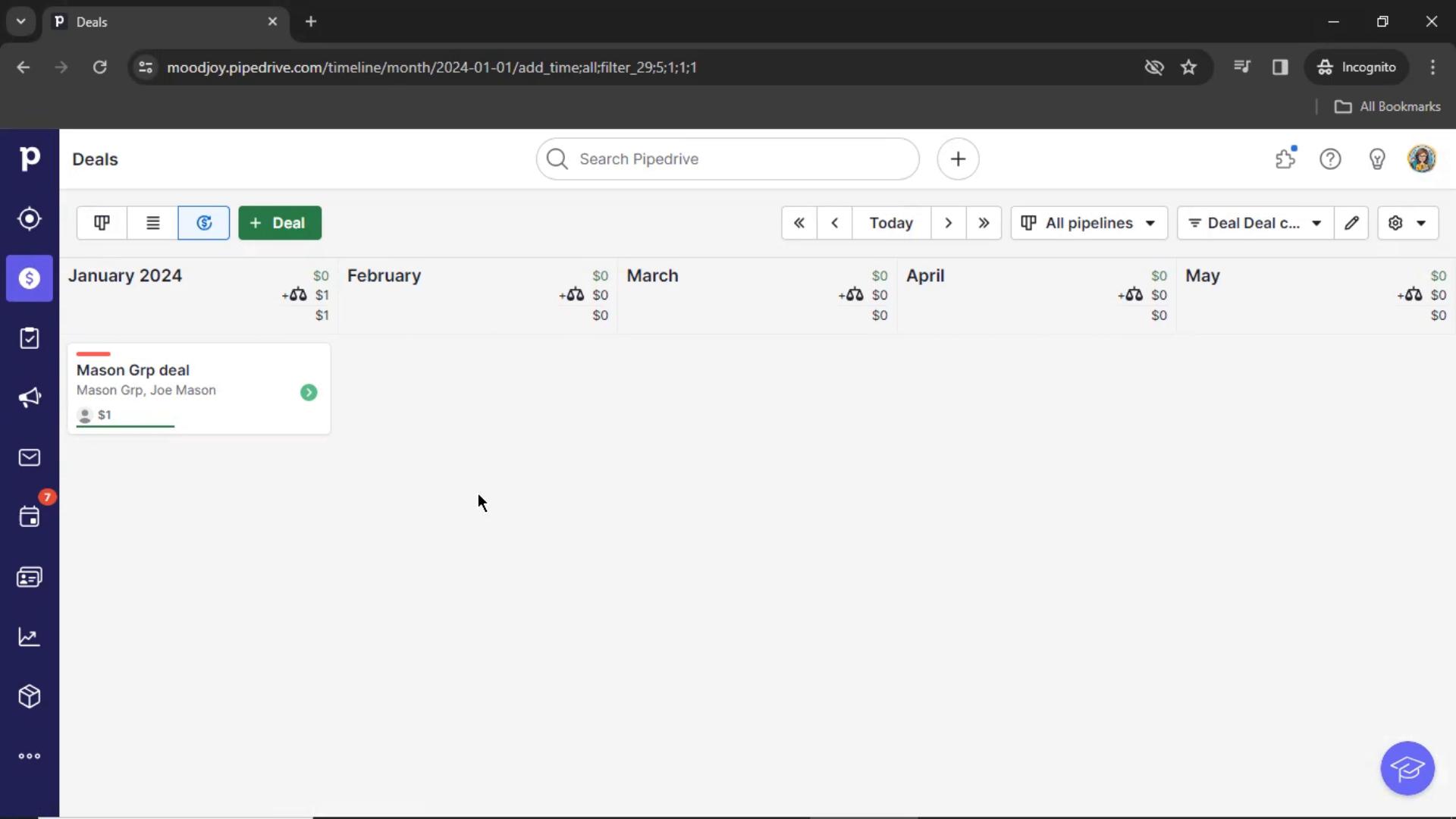Click the list view icon
This screenshot has height=819, width=1456.
(x=152, y=222)
